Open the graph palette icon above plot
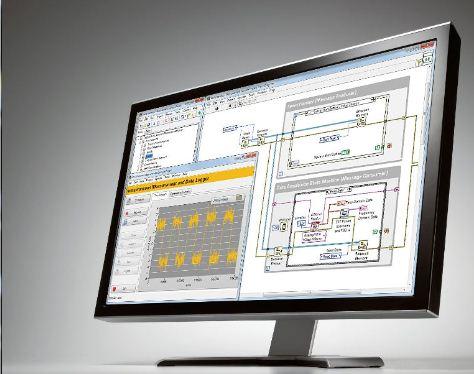 (x=239, y=198)
